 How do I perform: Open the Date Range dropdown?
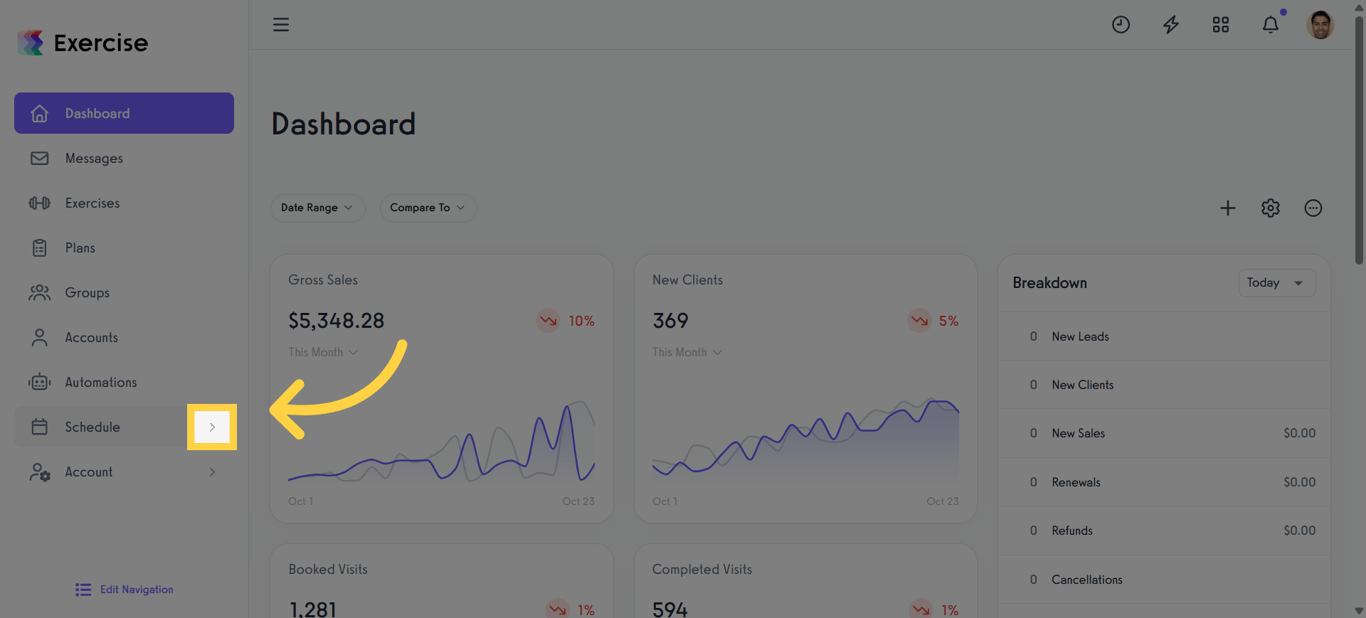[x=317, y=208]
